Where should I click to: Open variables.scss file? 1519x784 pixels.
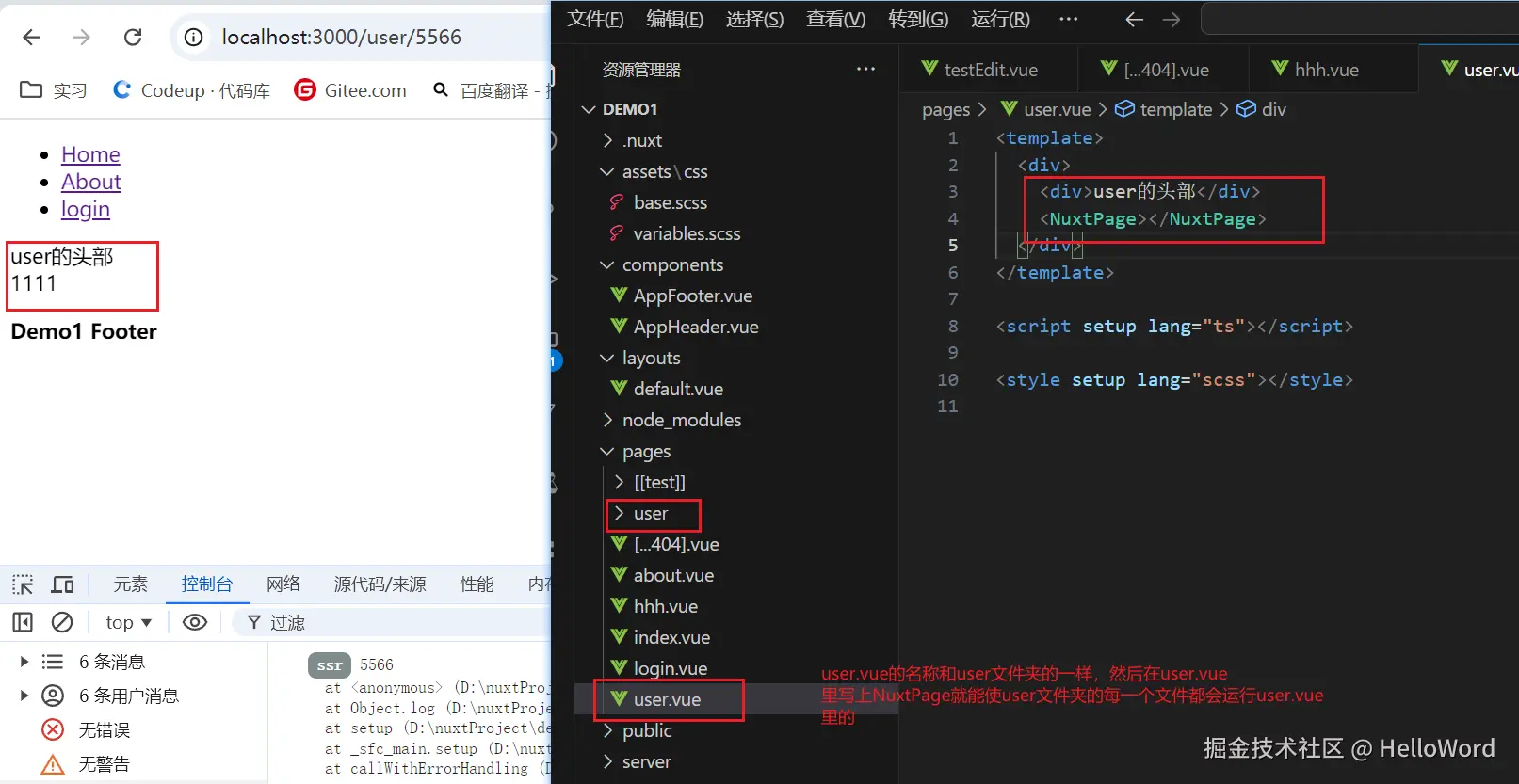[x=735, y=233]
